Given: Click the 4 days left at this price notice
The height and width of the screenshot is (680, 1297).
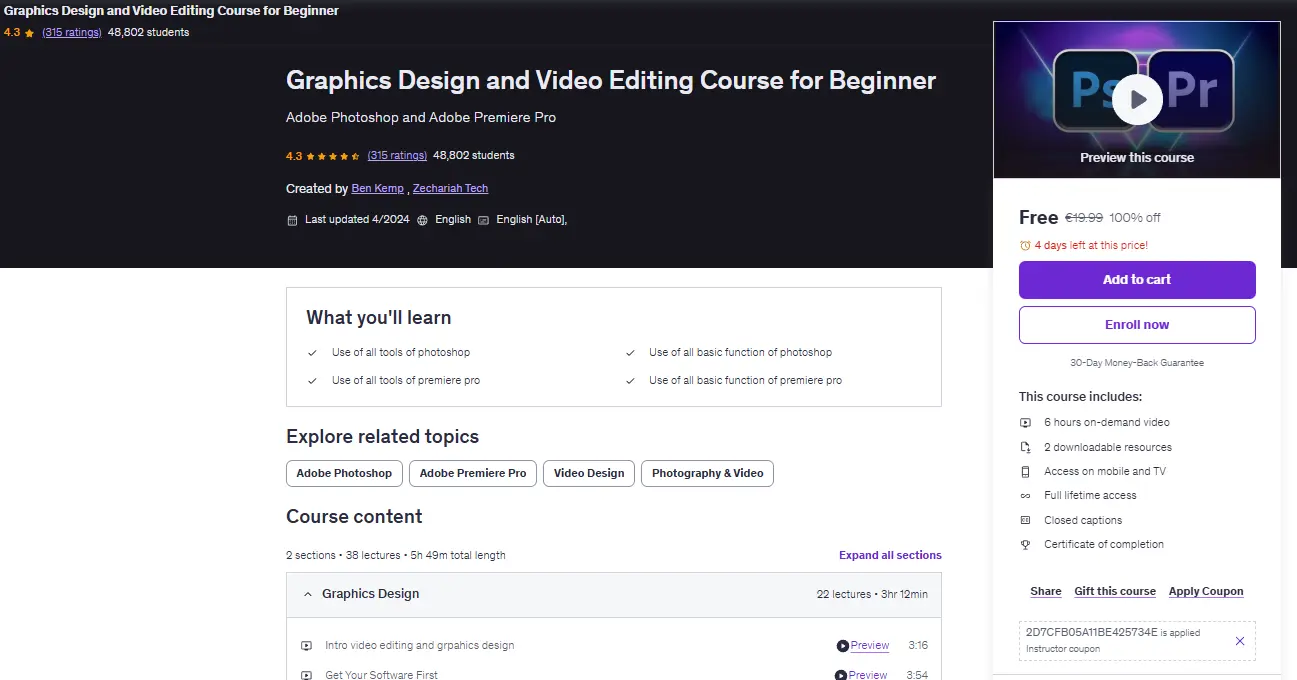Looking at the screenshot, I should 1091,245.
